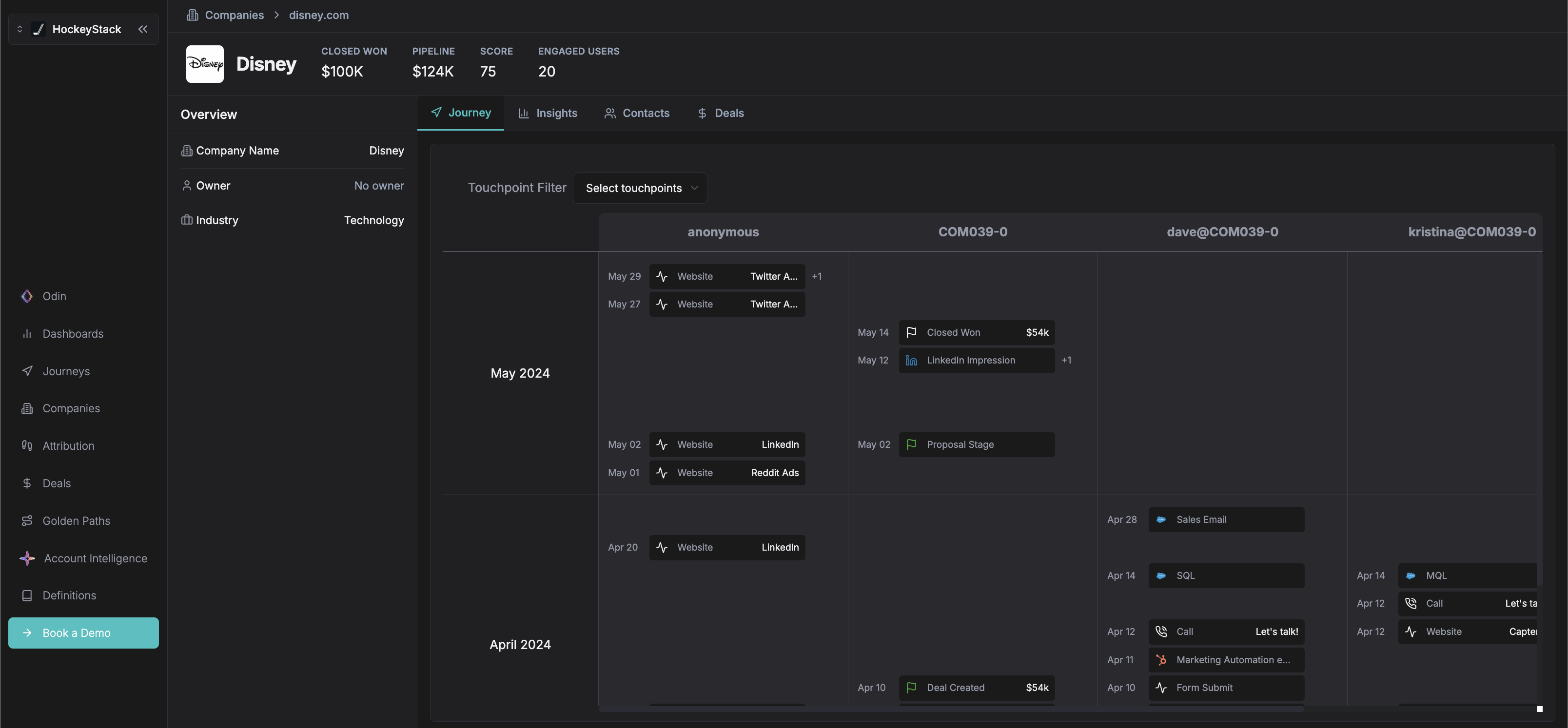The width and height of the screenshot is (1568, 728).
Task: Click the Owner value No owner
Action: pyautogui.click(x=379, y=186)
